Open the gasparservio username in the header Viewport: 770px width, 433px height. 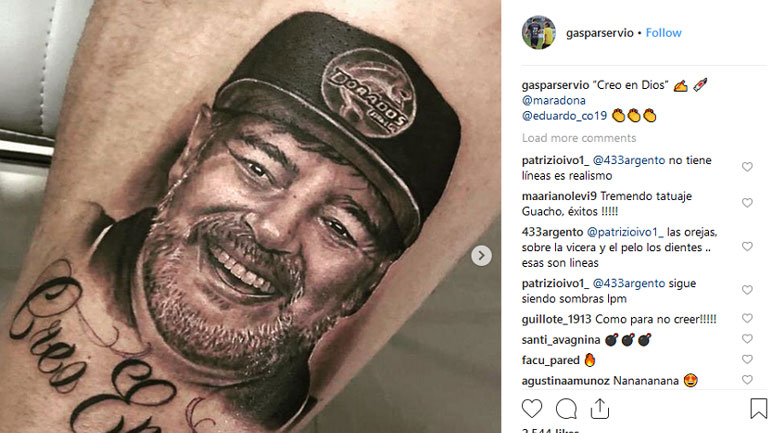pos(600,33)
